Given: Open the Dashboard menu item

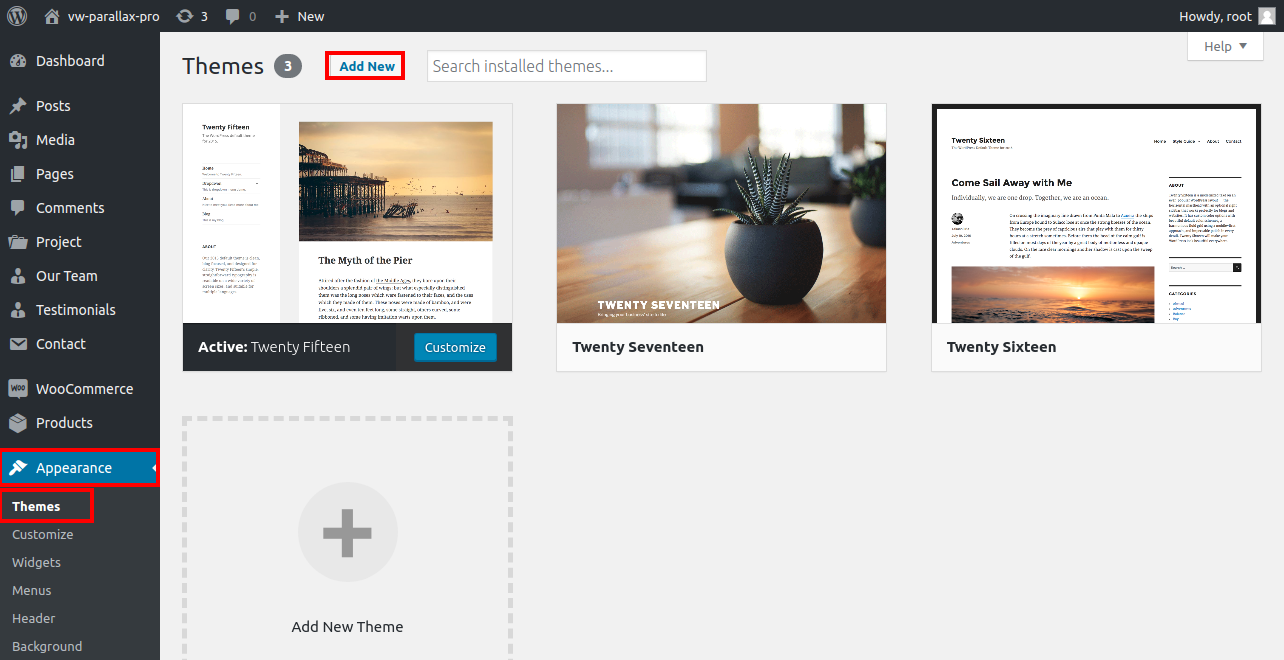Looking at the screenshot, I should click(80, 61).
